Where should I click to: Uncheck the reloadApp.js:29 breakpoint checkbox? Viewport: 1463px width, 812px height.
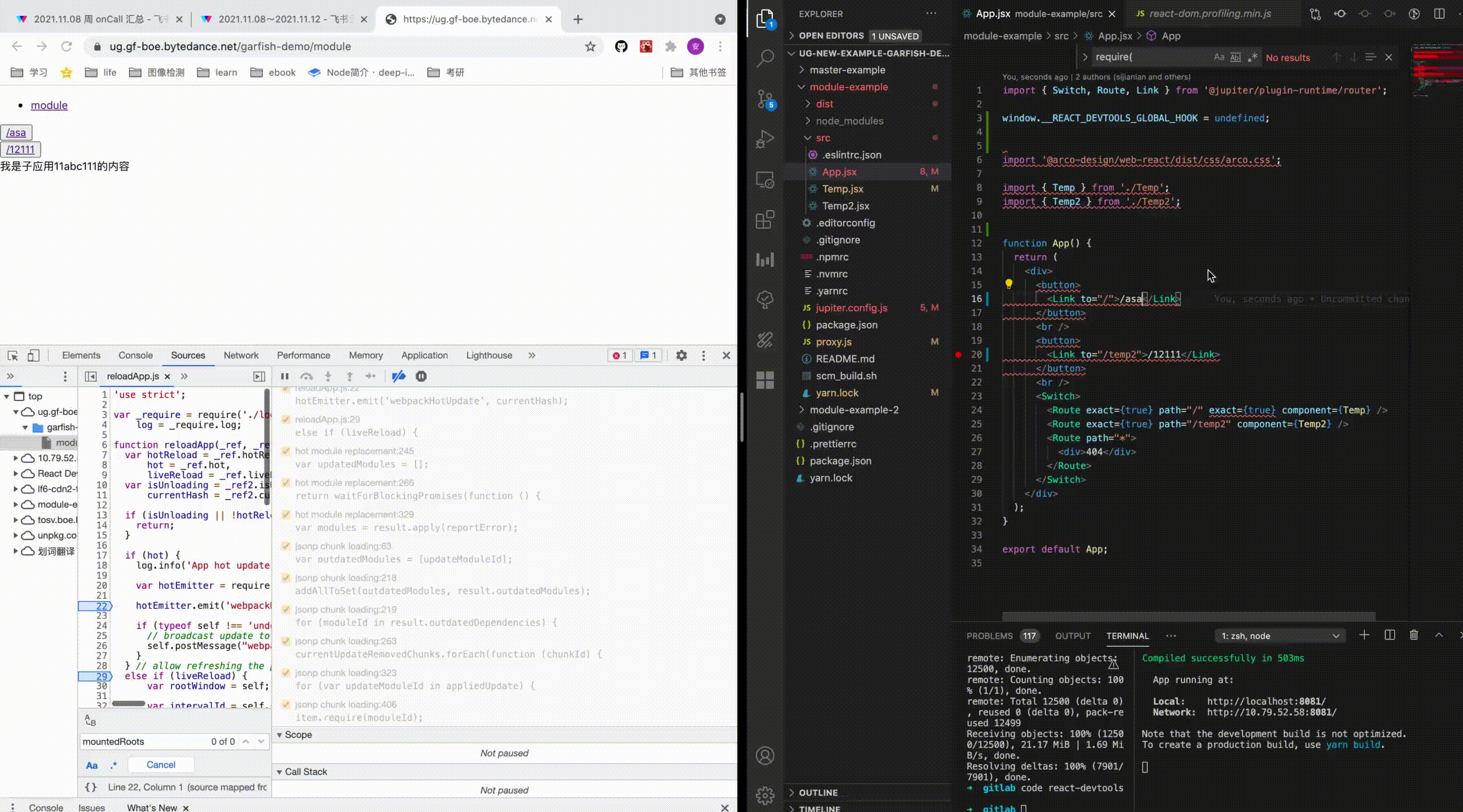tap(286, 420)
